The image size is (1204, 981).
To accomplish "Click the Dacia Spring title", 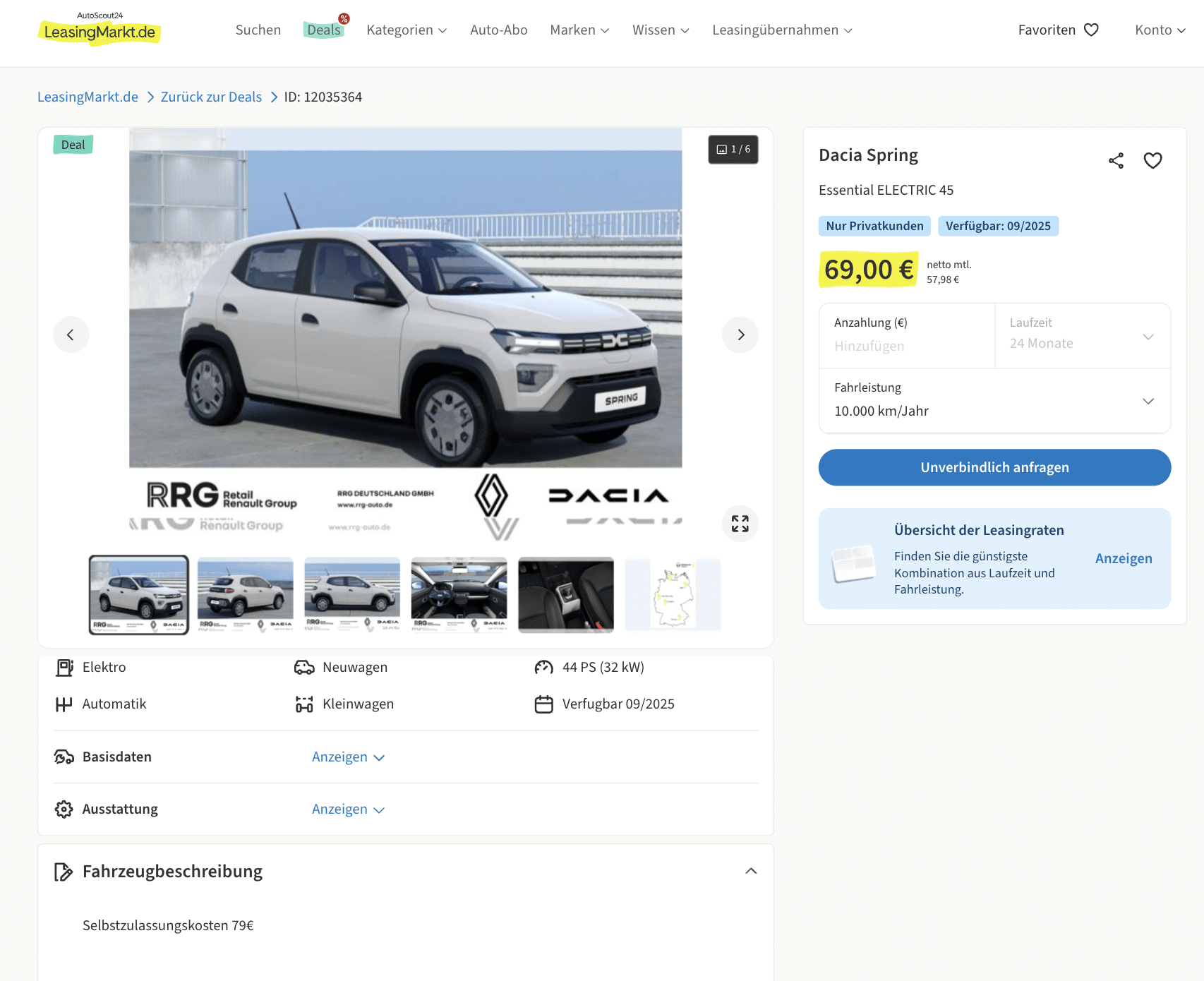I will [868, 155].
